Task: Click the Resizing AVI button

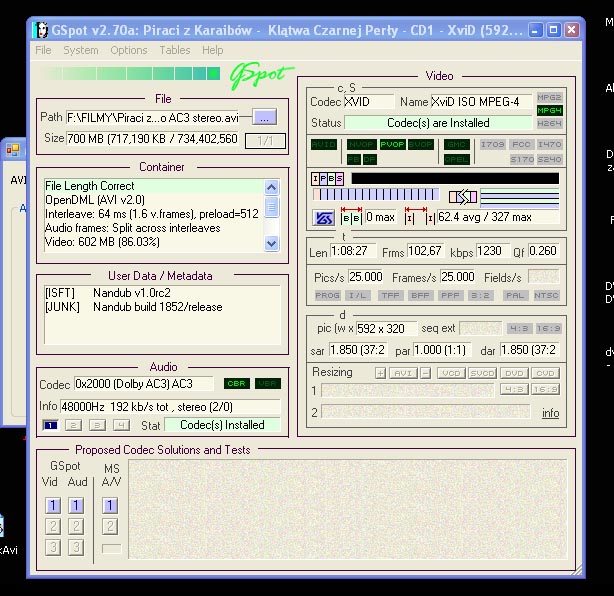Action: coord(403,373)
